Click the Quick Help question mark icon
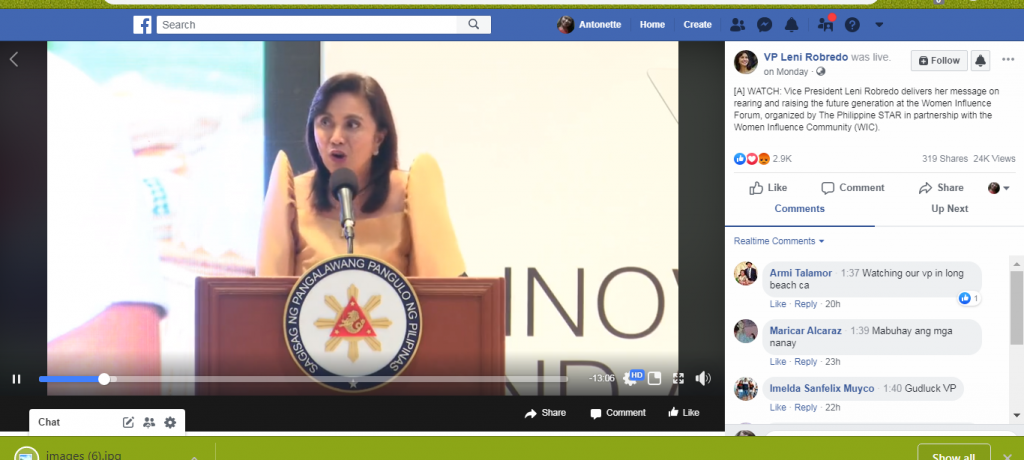This screenshot has height=460, width=1024. 852,24
